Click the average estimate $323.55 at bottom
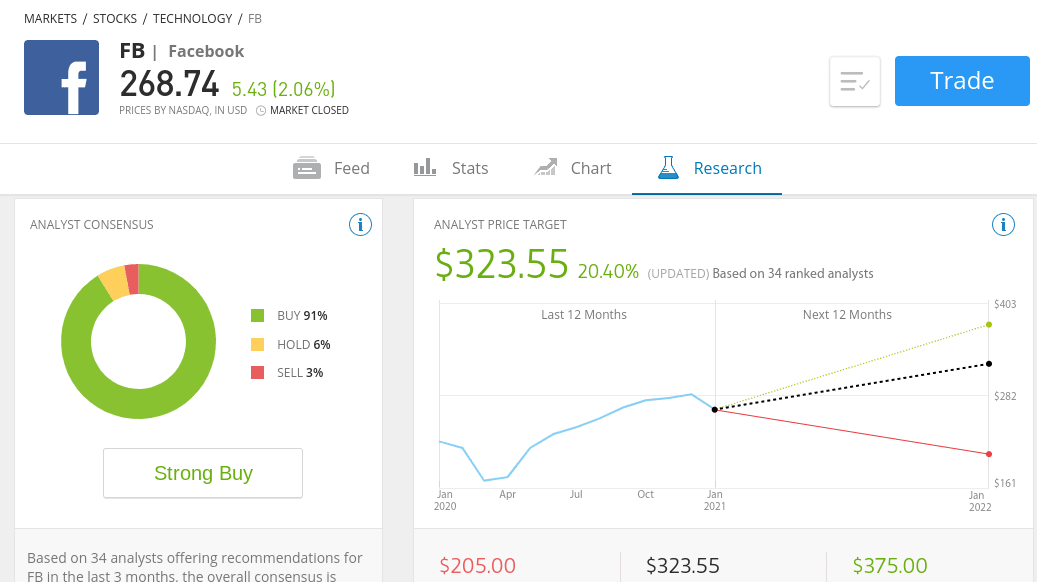Viewport: 1037px width, 582px height. [x=683, y=565]
